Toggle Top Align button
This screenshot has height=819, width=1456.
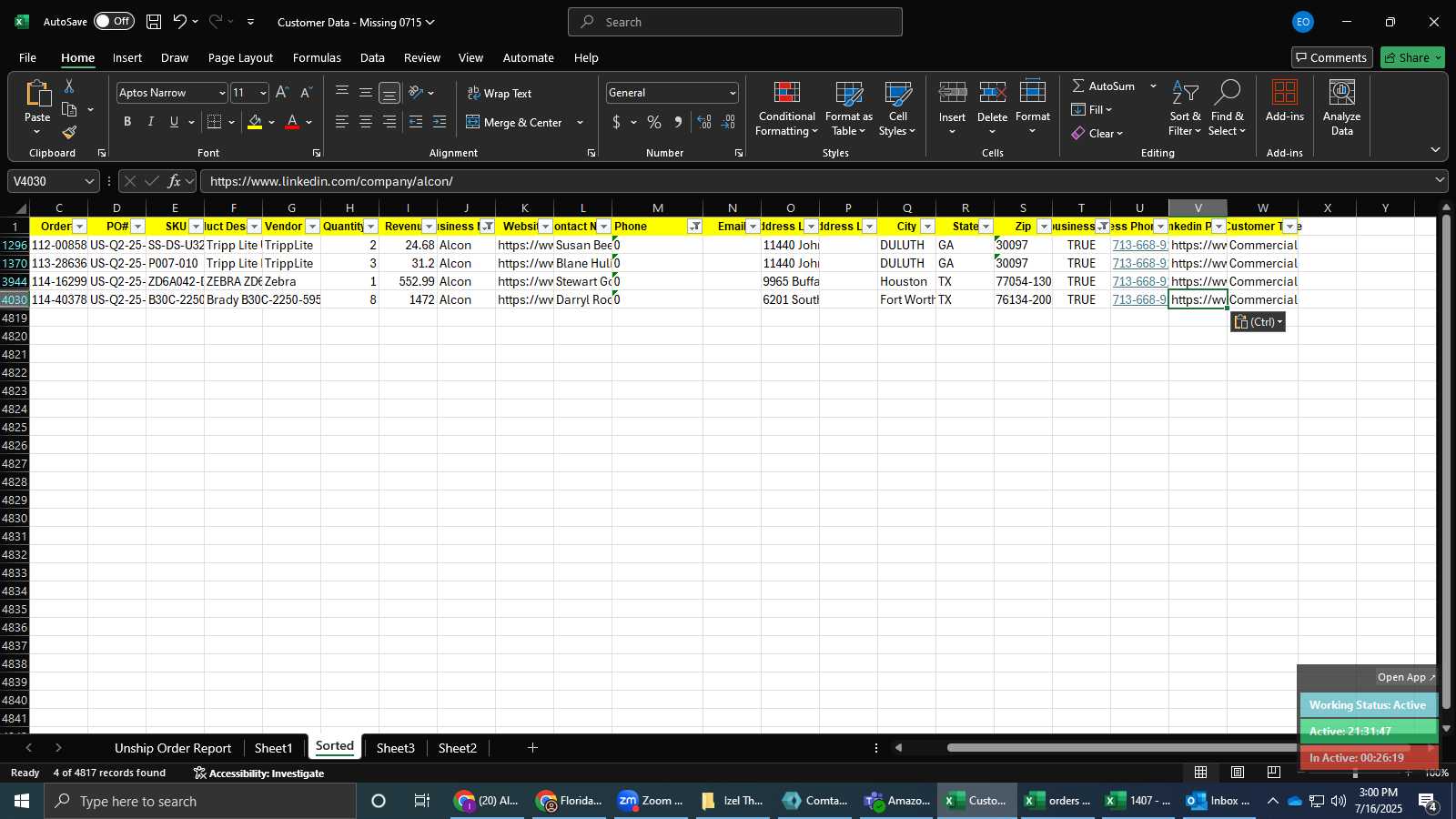point(342,93)
